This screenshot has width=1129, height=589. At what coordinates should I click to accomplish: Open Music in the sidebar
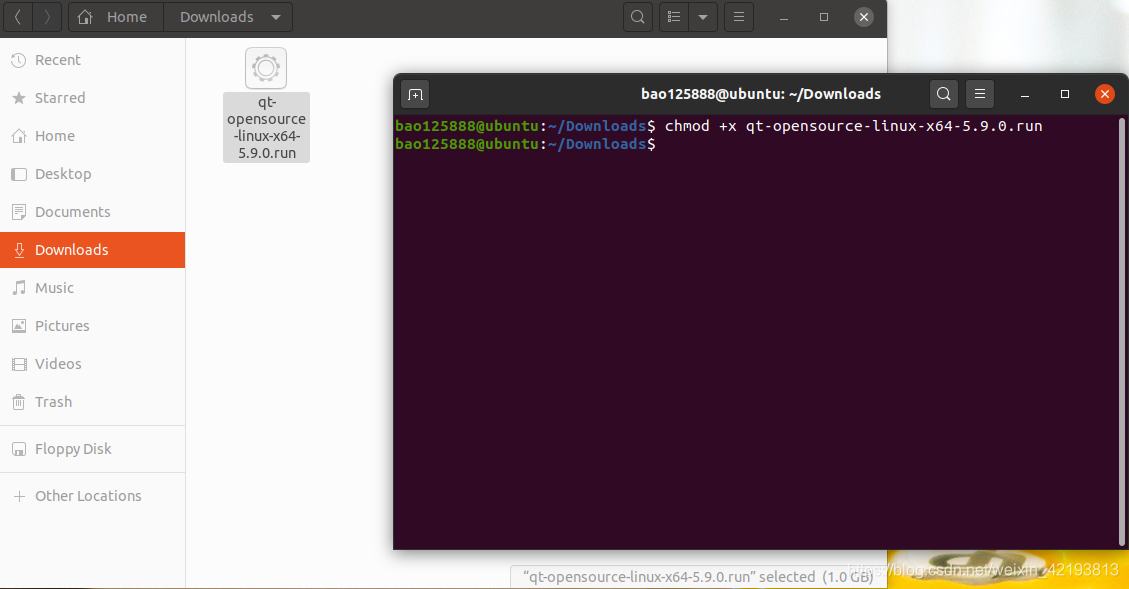coord(92,288)
